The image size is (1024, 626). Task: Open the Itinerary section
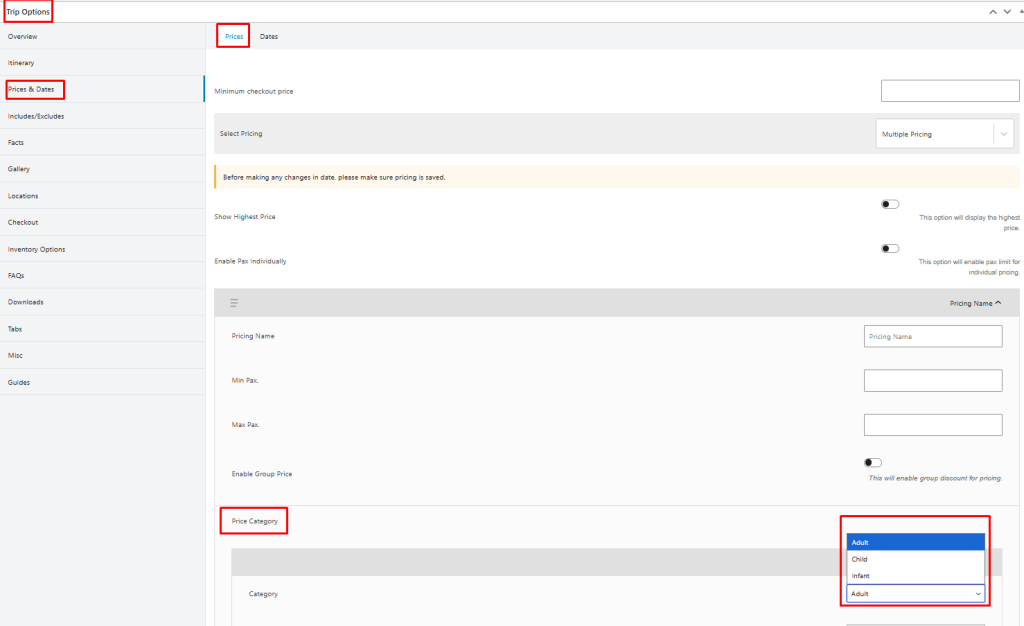coord(103,63)
